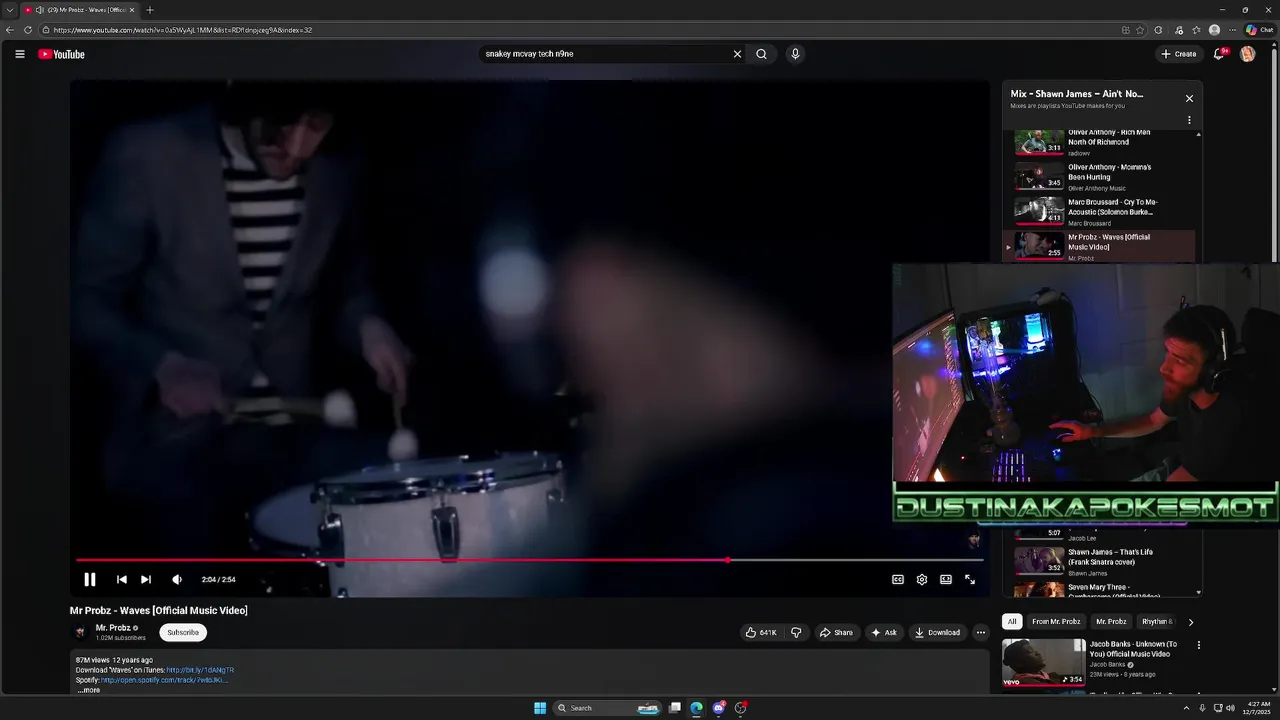Play Oliver Anthony Momma's Been Hurting
This screenshot has height=720, width=1280.
pyautogui.click(x=1100, y=177)
